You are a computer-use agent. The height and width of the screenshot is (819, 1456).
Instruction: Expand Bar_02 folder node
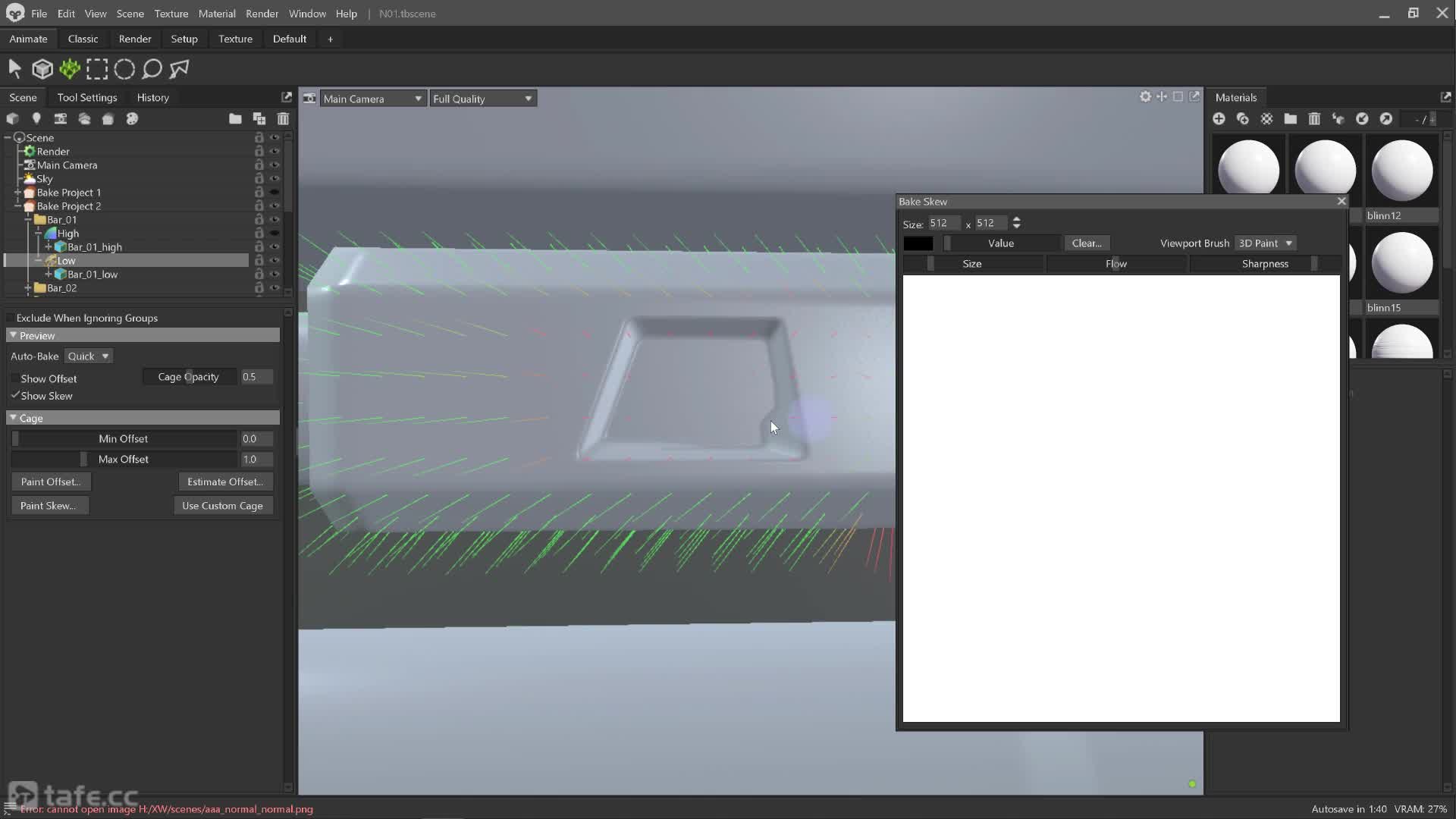28,288
